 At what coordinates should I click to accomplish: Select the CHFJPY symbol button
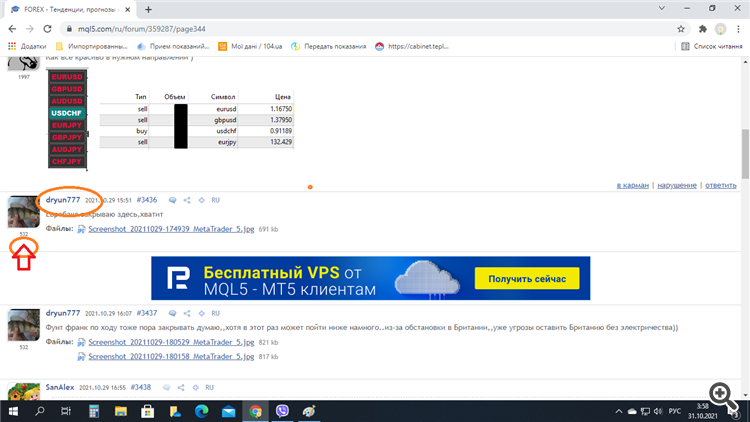(67, 162)
